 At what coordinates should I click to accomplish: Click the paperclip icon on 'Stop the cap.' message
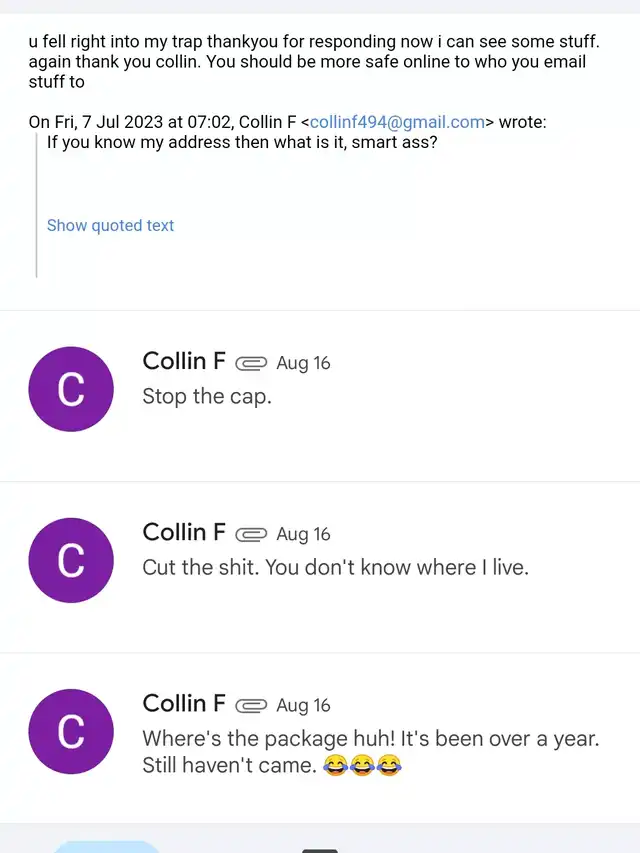click(x=251, y=363)
